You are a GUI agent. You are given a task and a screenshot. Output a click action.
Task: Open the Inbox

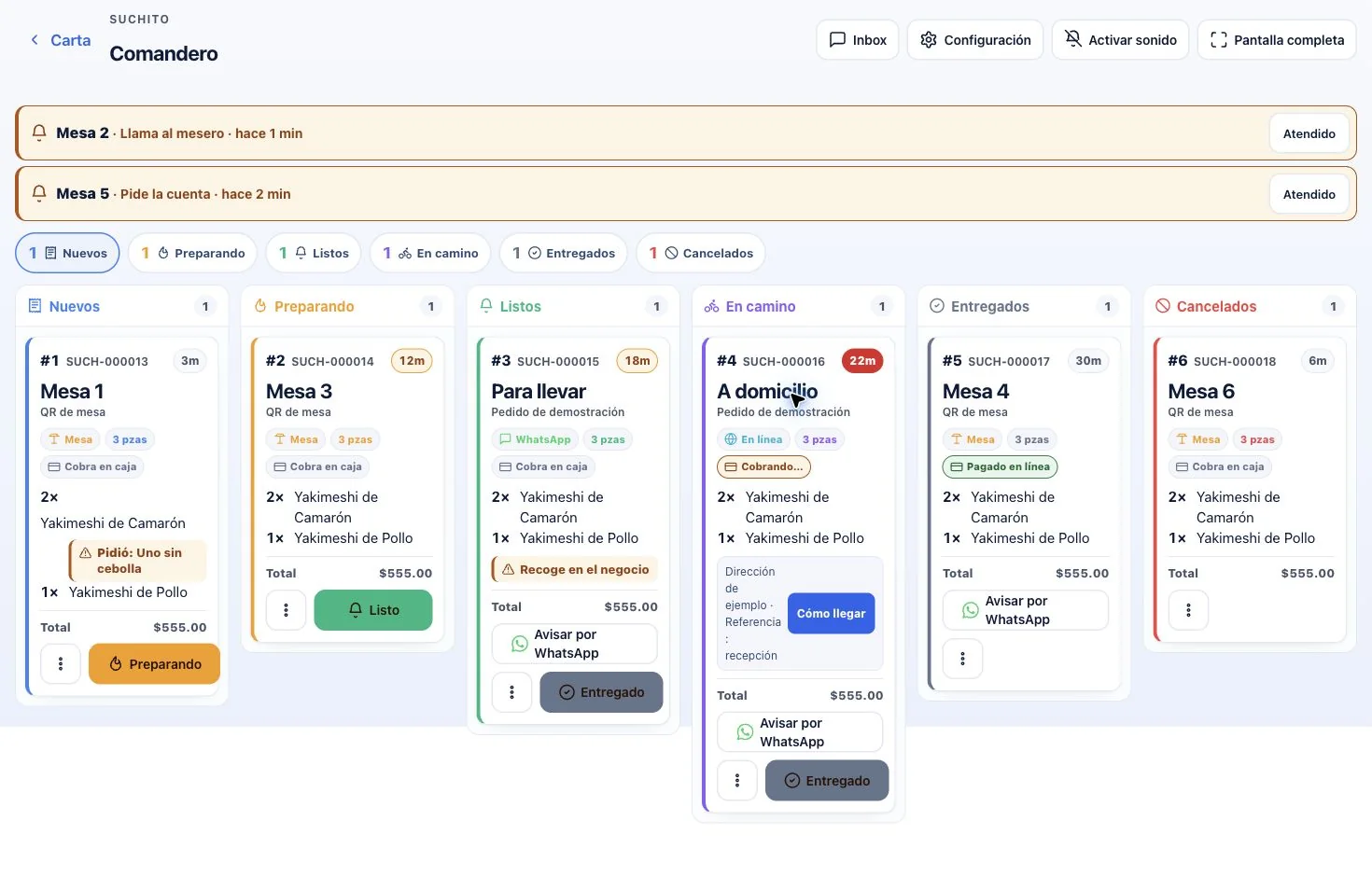pyautogui.click(x=858, y=40)
